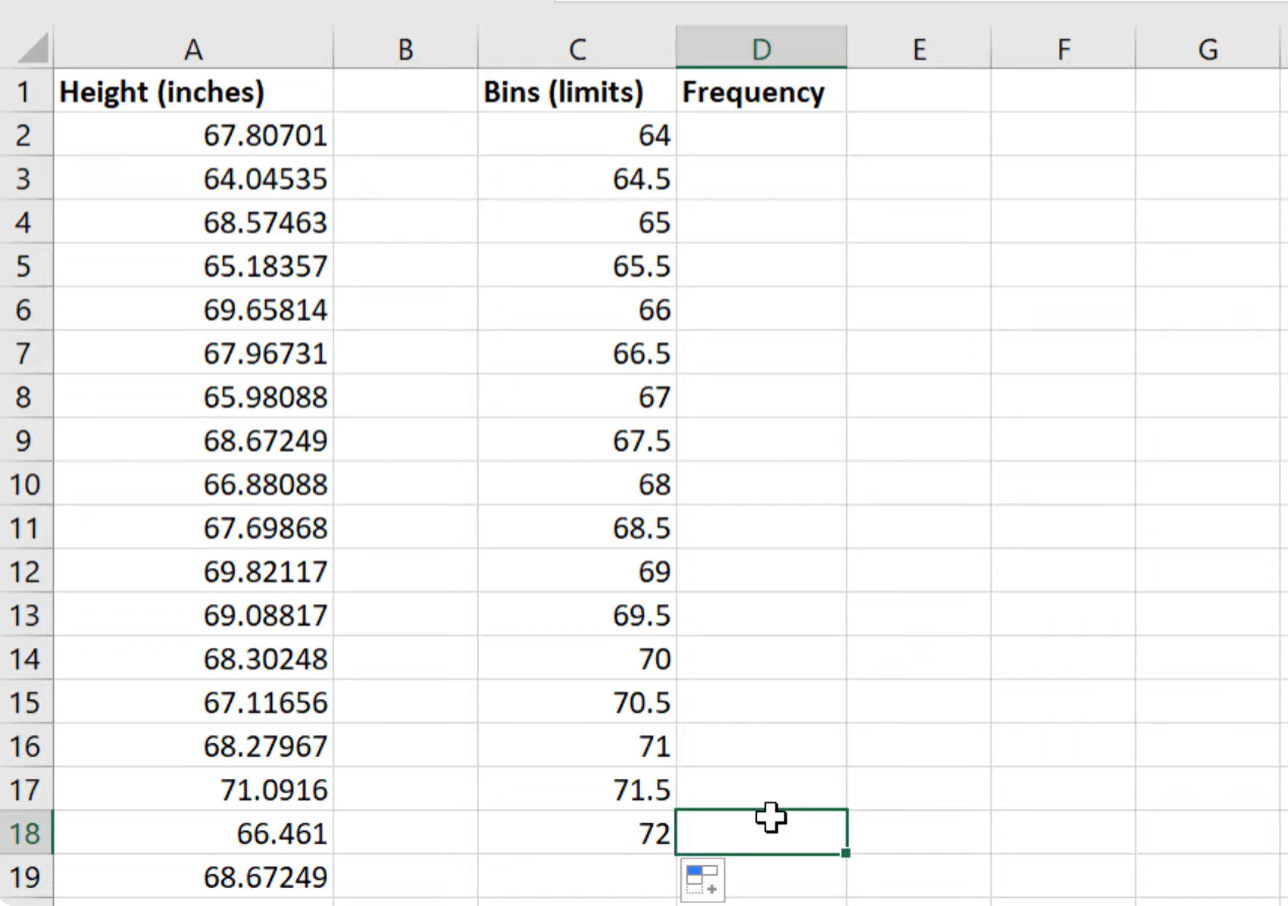Select cell containing 67.11656
Viewport: 1288px width, 906px height.
pyautogui.click(x=193, y=703)
